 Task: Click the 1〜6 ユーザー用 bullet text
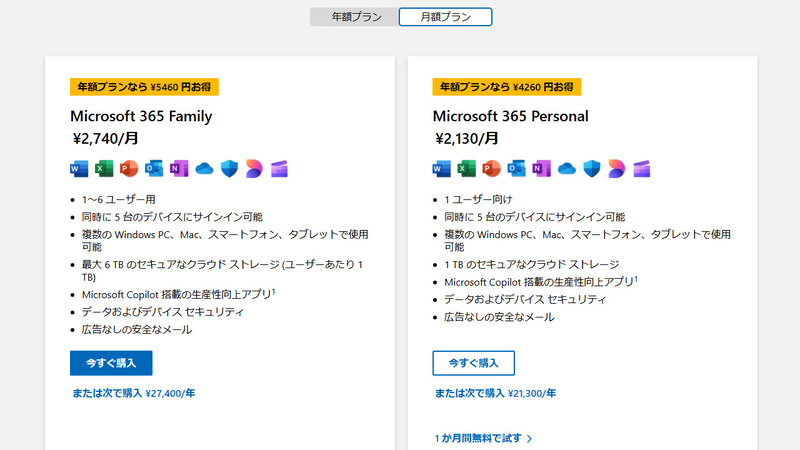(119, 199)
